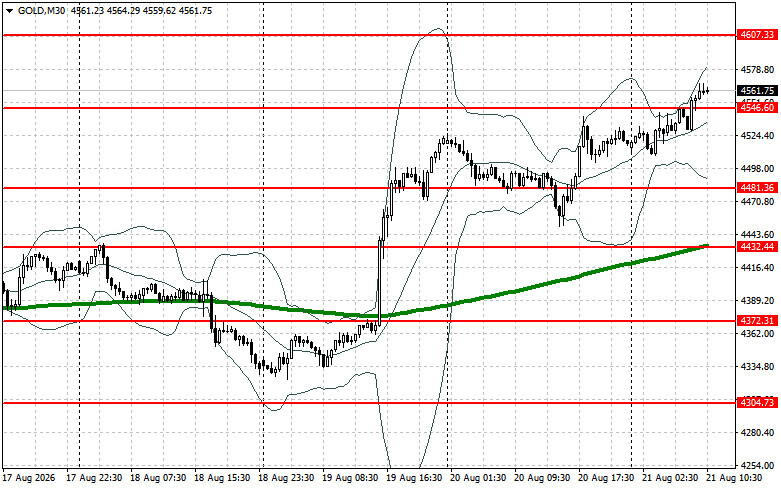The image size is (781, 489).
Task: Select the 4607.33 red level label
Action: point(757,35)
